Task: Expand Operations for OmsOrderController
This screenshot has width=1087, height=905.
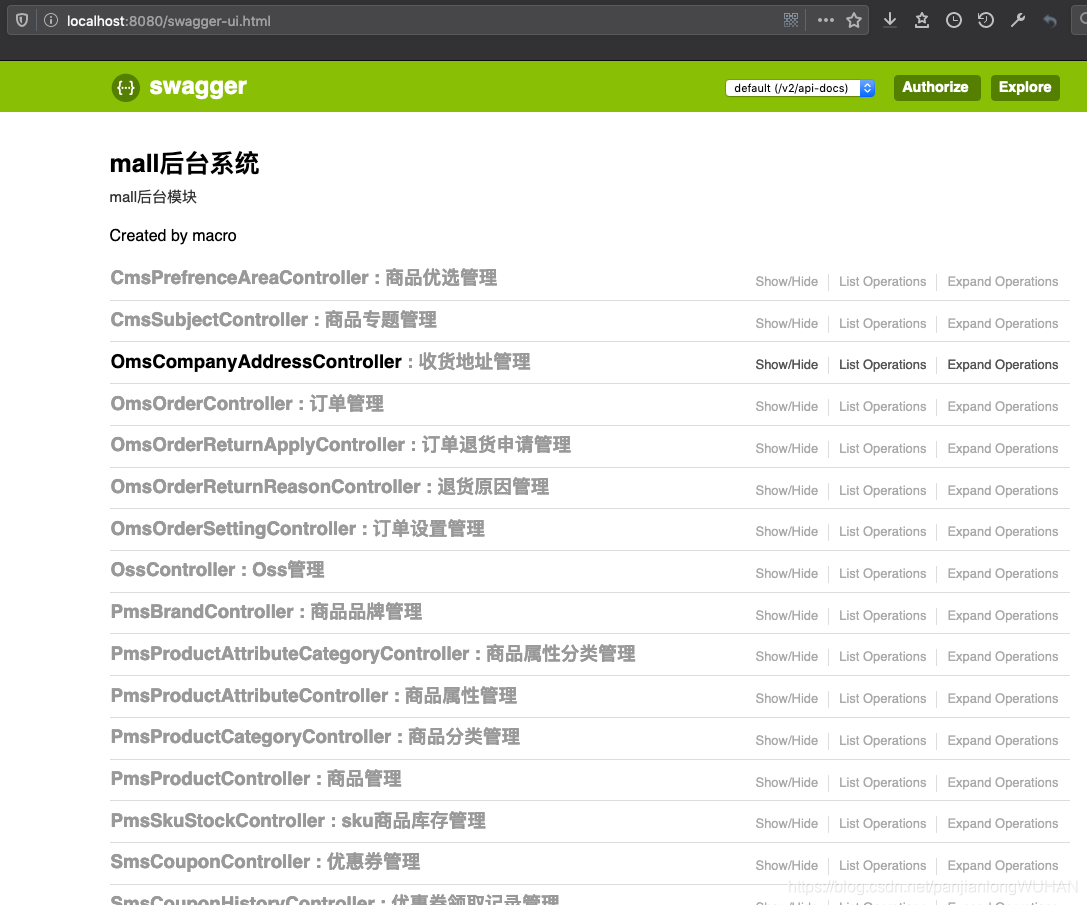Action: click(1002, 407)
